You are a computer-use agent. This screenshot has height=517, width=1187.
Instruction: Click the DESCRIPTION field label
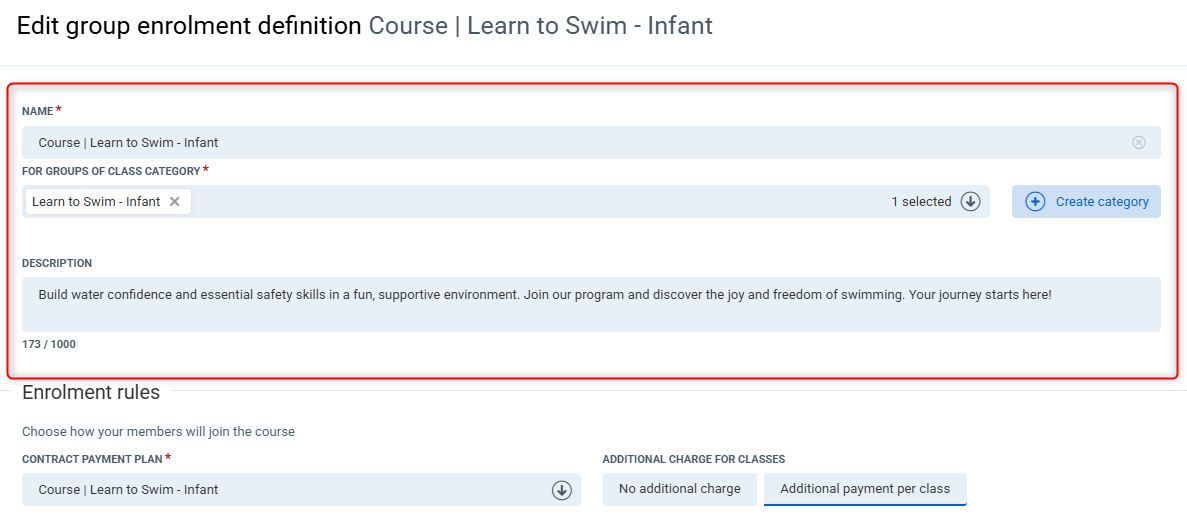(x=57, y=263)
